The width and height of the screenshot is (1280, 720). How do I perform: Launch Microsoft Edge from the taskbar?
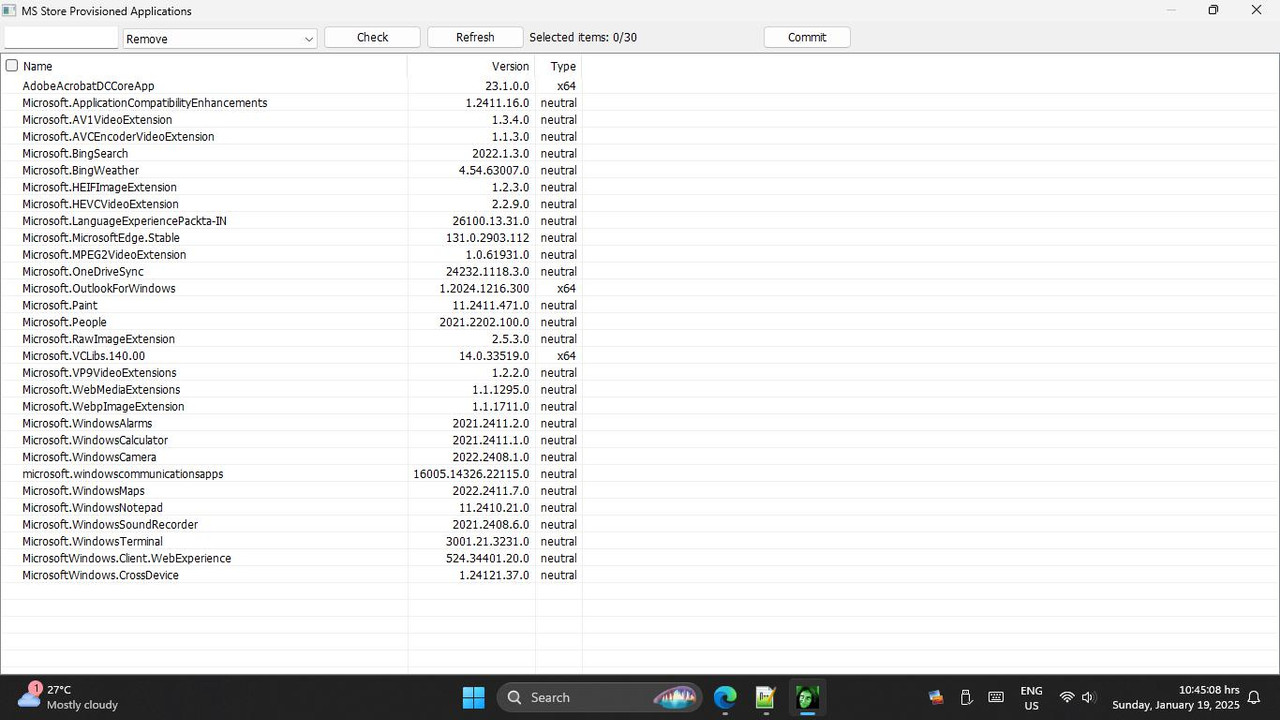[725, 697]
